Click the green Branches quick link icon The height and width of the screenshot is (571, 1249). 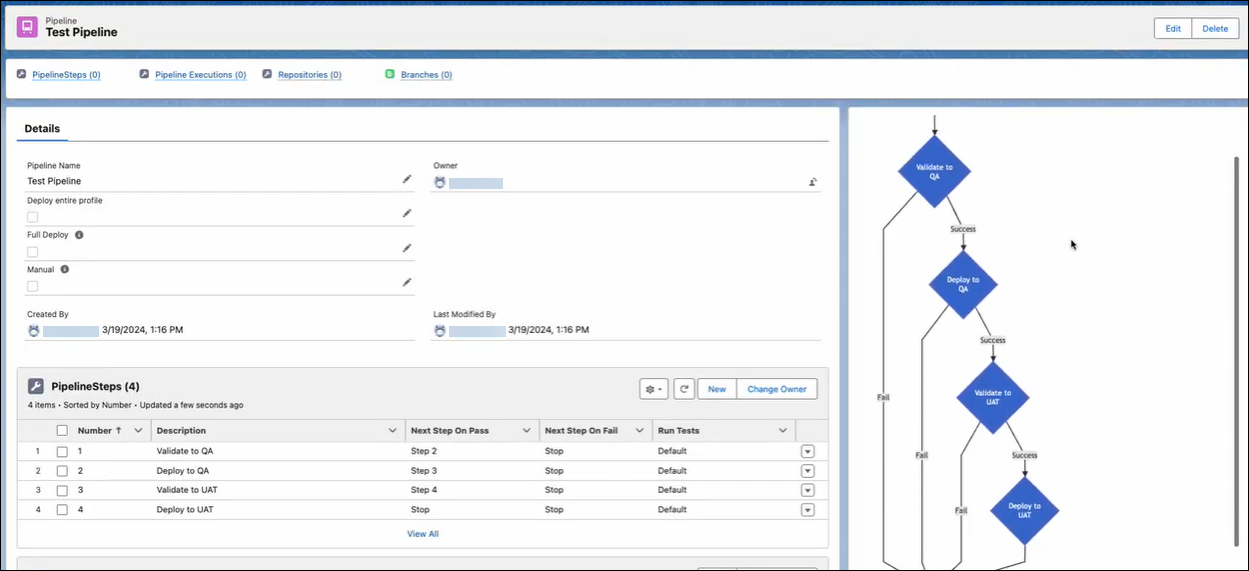click(390, 74)
